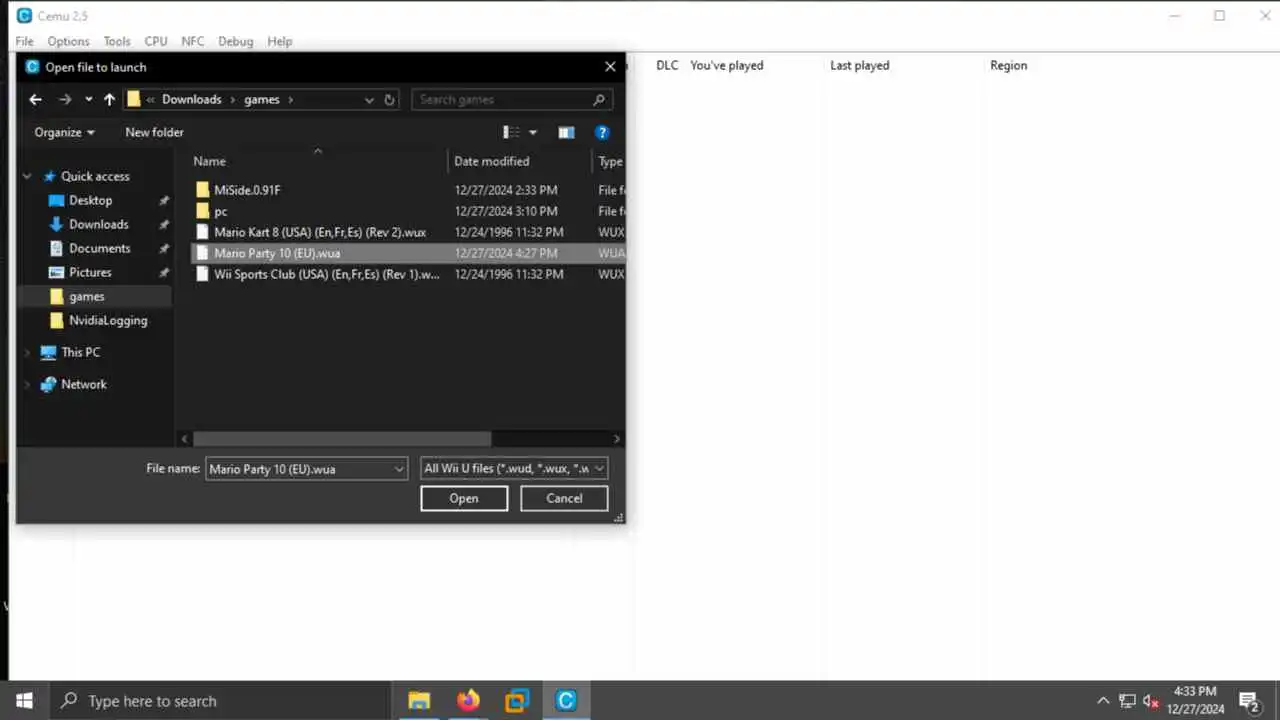Sort by the Type column header
The width and height of the screenshot is (1280, 720).
tap(609, 161)
